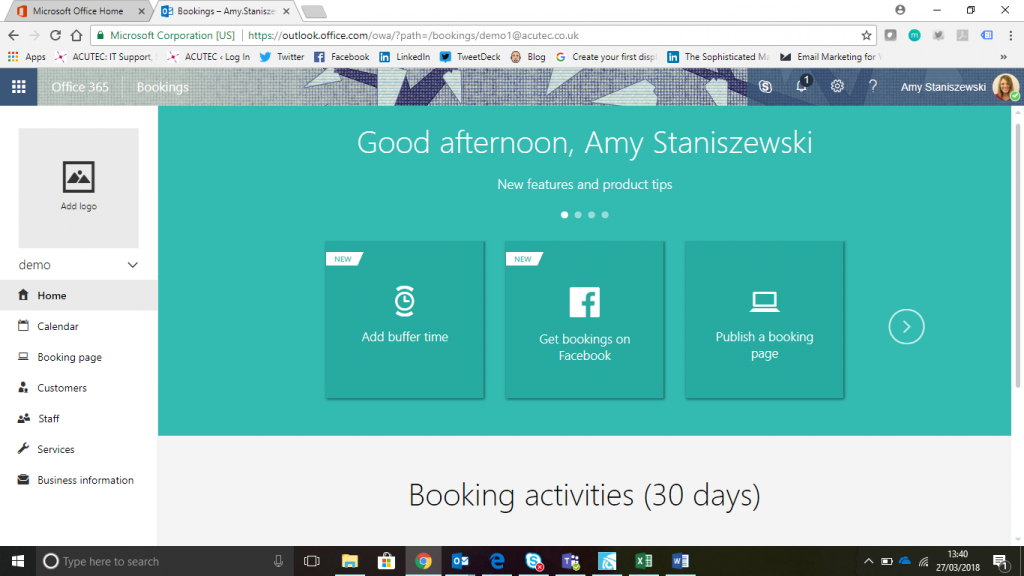Click the Office 365 header link
Screen dimensions: 1024x576
point(80,87)
